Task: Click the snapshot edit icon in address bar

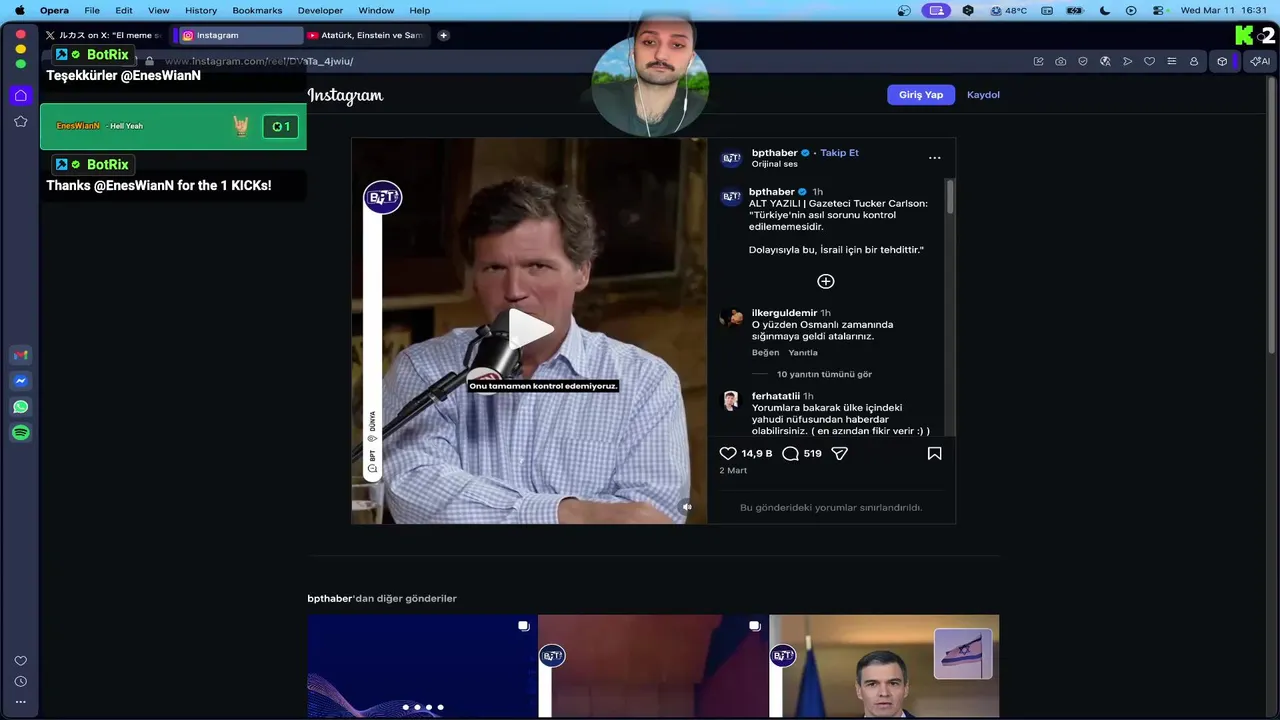Action: (x=1038, y=61)
